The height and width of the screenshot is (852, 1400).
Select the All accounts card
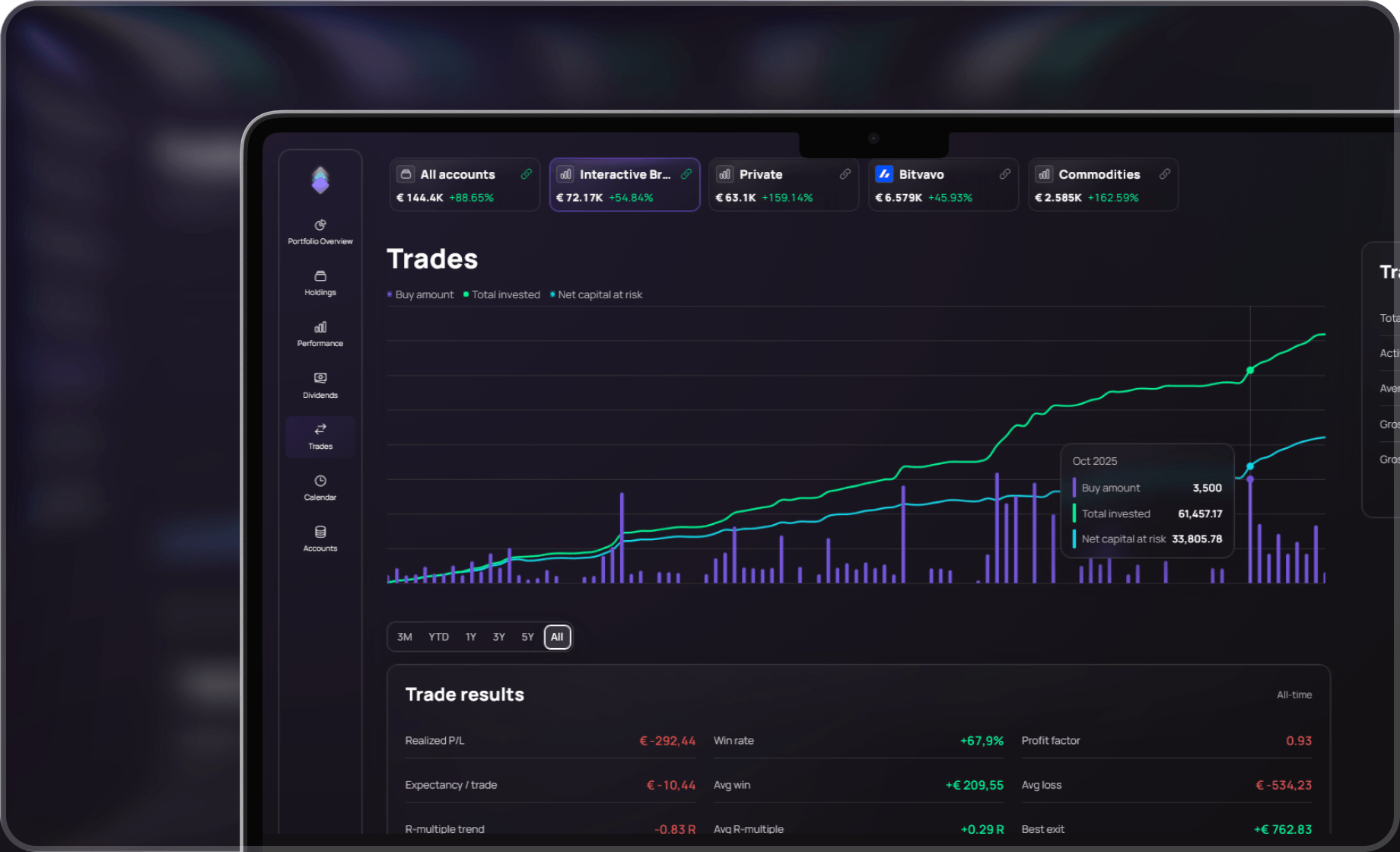(465, 185)
